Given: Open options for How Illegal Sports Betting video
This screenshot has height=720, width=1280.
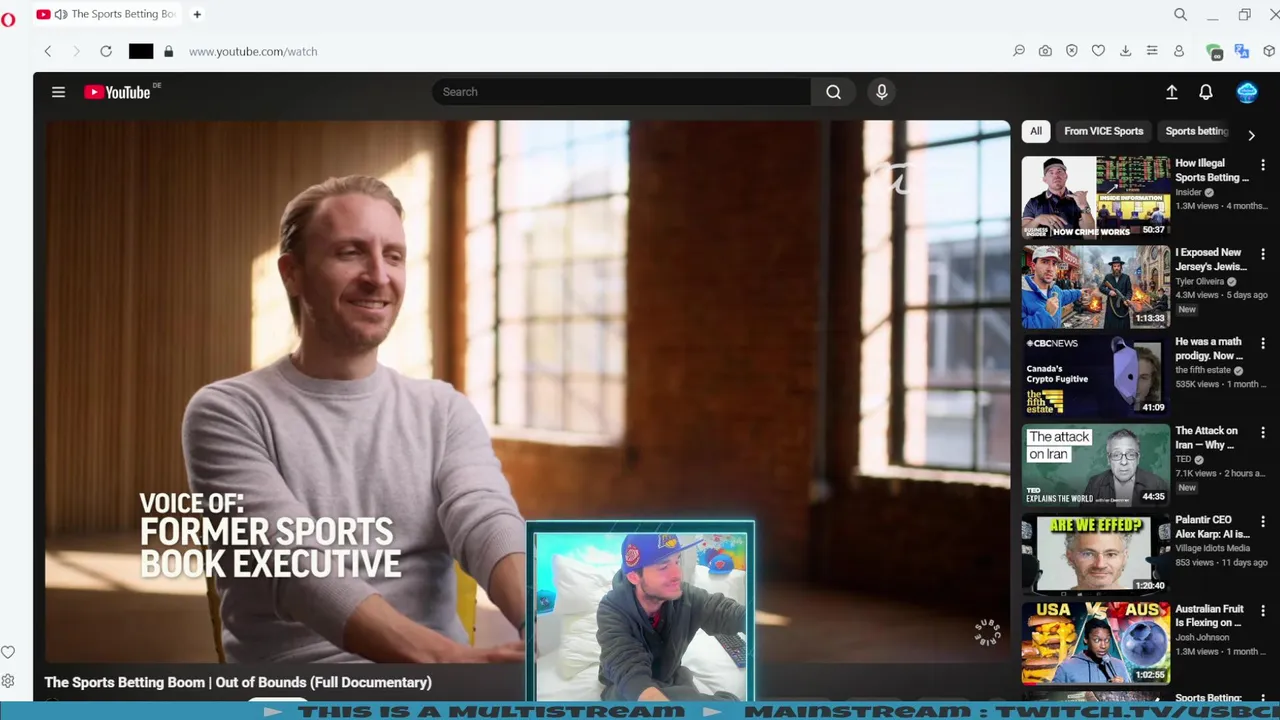Looking at the screenshot, I should pyautogui.click(x=1263, y=165).
